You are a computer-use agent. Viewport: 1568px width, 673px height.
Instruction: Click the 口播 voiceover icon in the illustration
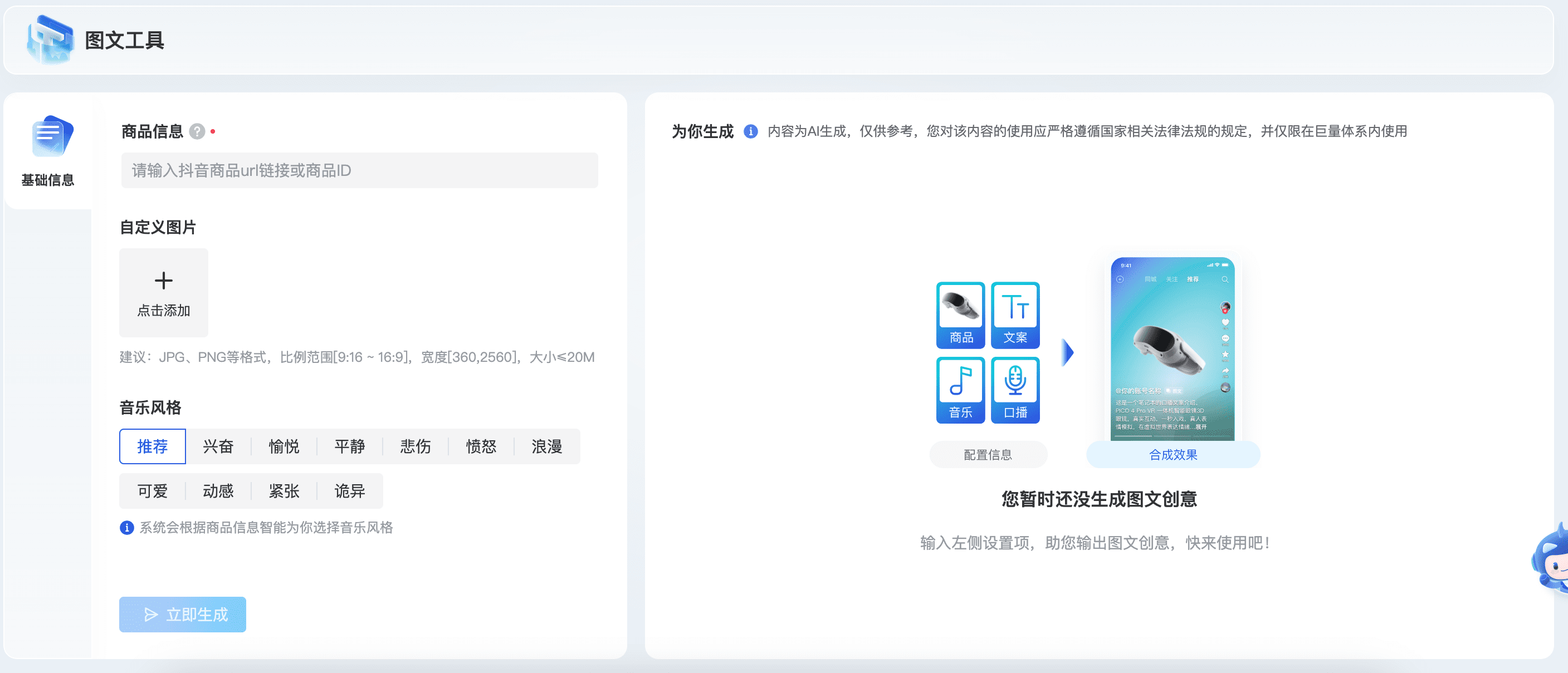[x=1015, y=390]
